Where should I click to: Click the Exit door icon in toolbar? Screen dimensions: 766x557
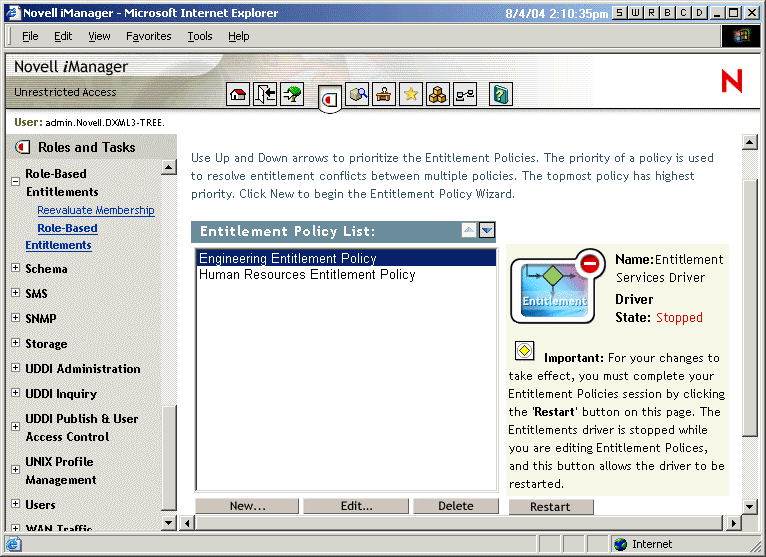click(265, 94)
